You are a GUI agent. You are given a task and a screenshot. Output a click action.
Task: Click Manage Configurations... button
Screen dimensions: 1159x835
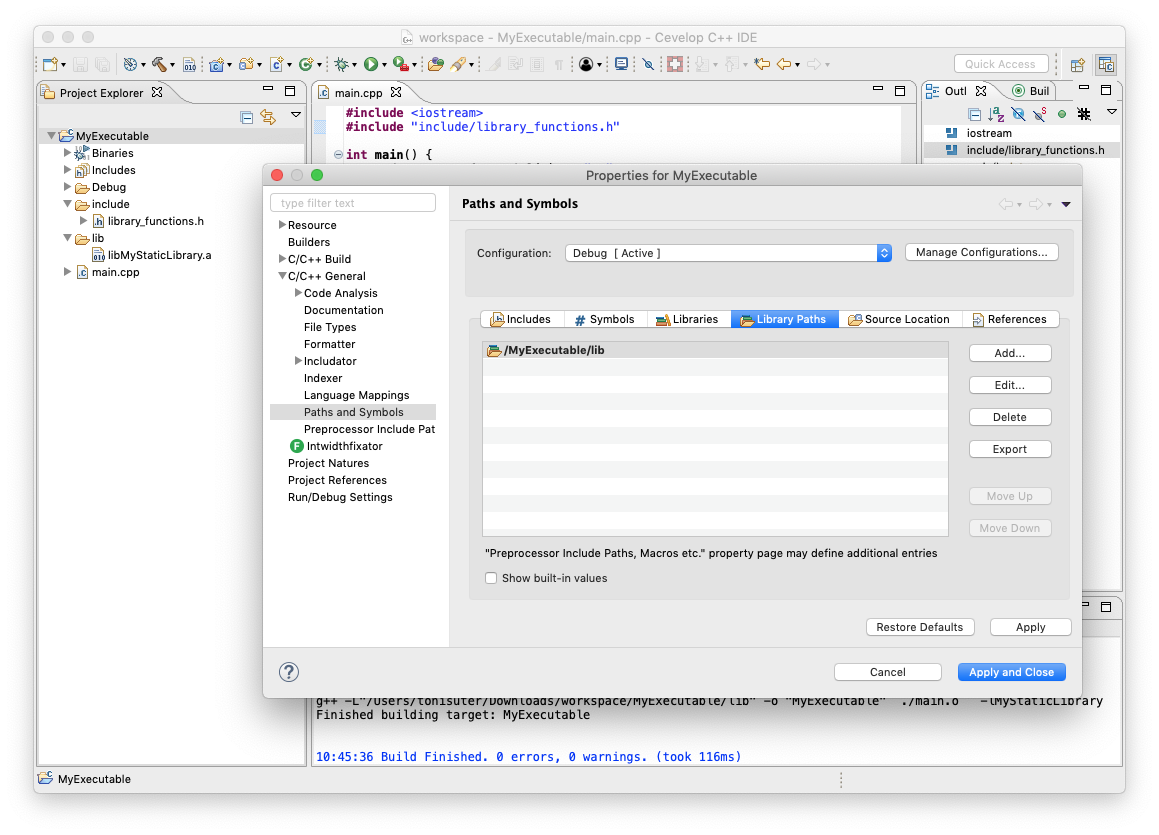click(982, 252)
